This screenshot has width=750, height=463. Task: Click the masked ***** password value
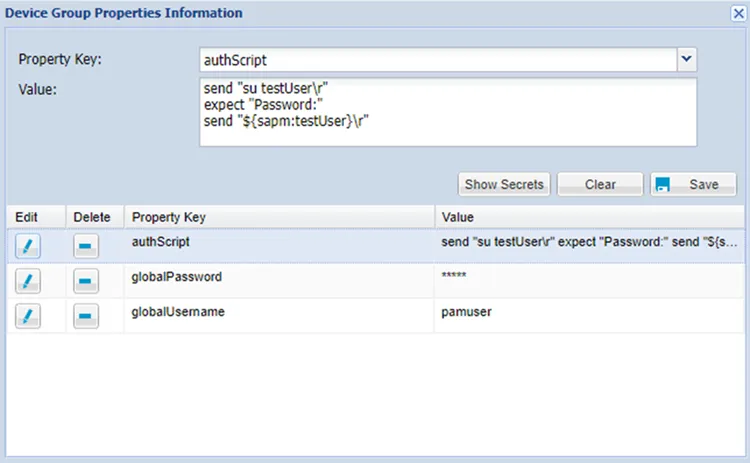pos(454,275)
